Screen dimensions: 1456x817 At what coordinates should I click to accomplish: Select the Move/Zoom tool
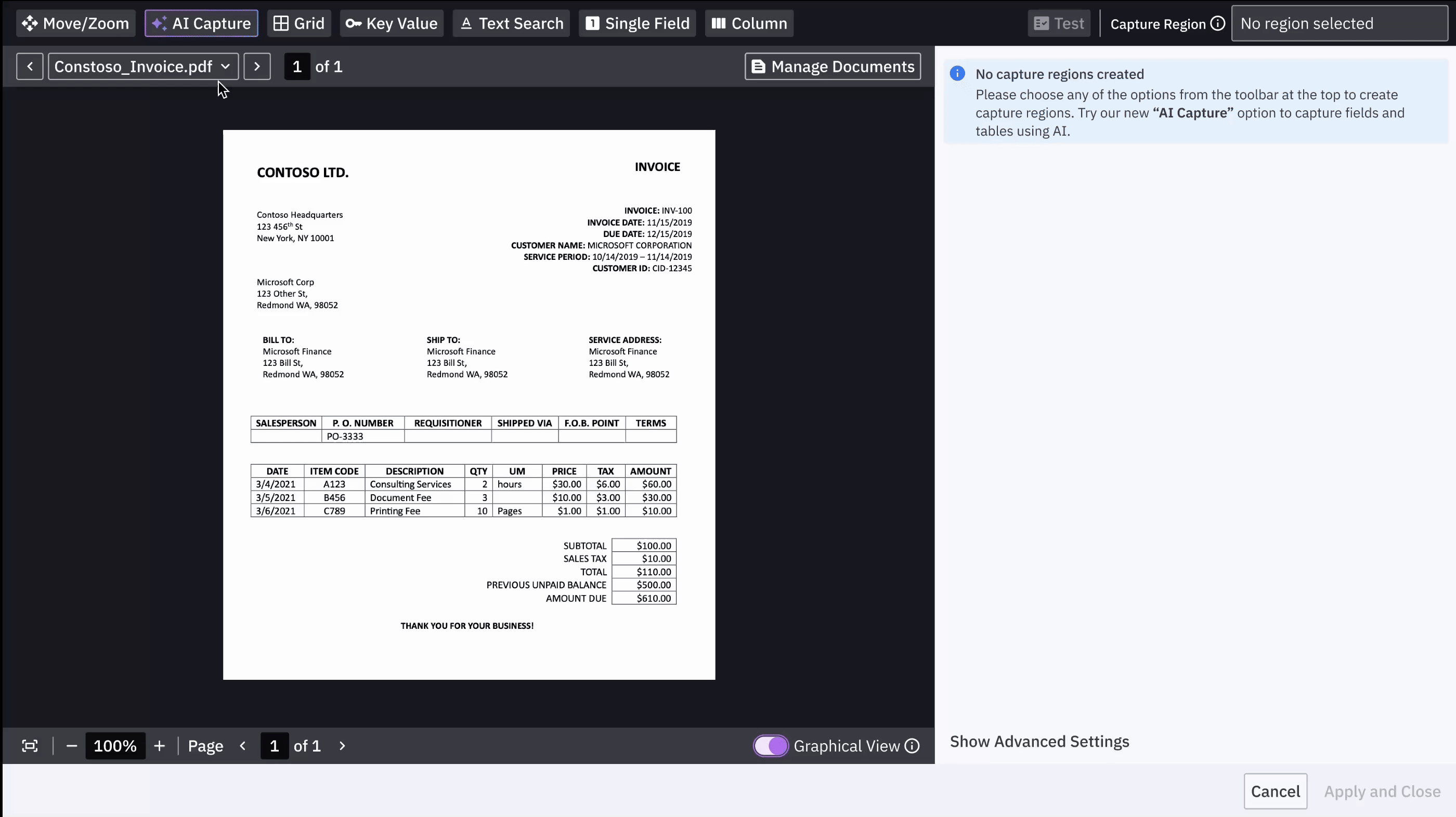(x=76, y=23)
